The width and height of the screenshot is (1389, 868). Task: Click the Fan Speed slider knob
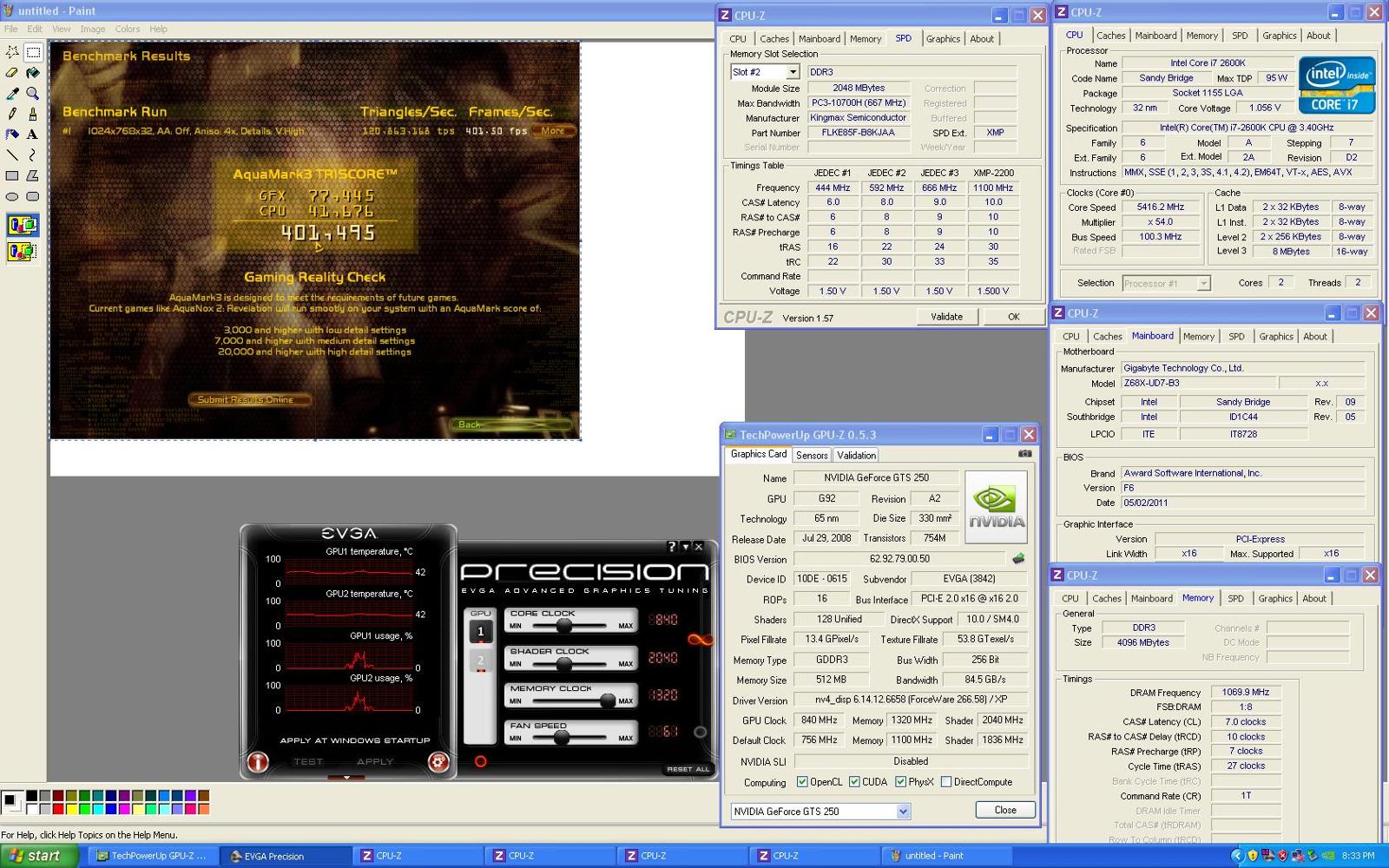tap(562, 738)
